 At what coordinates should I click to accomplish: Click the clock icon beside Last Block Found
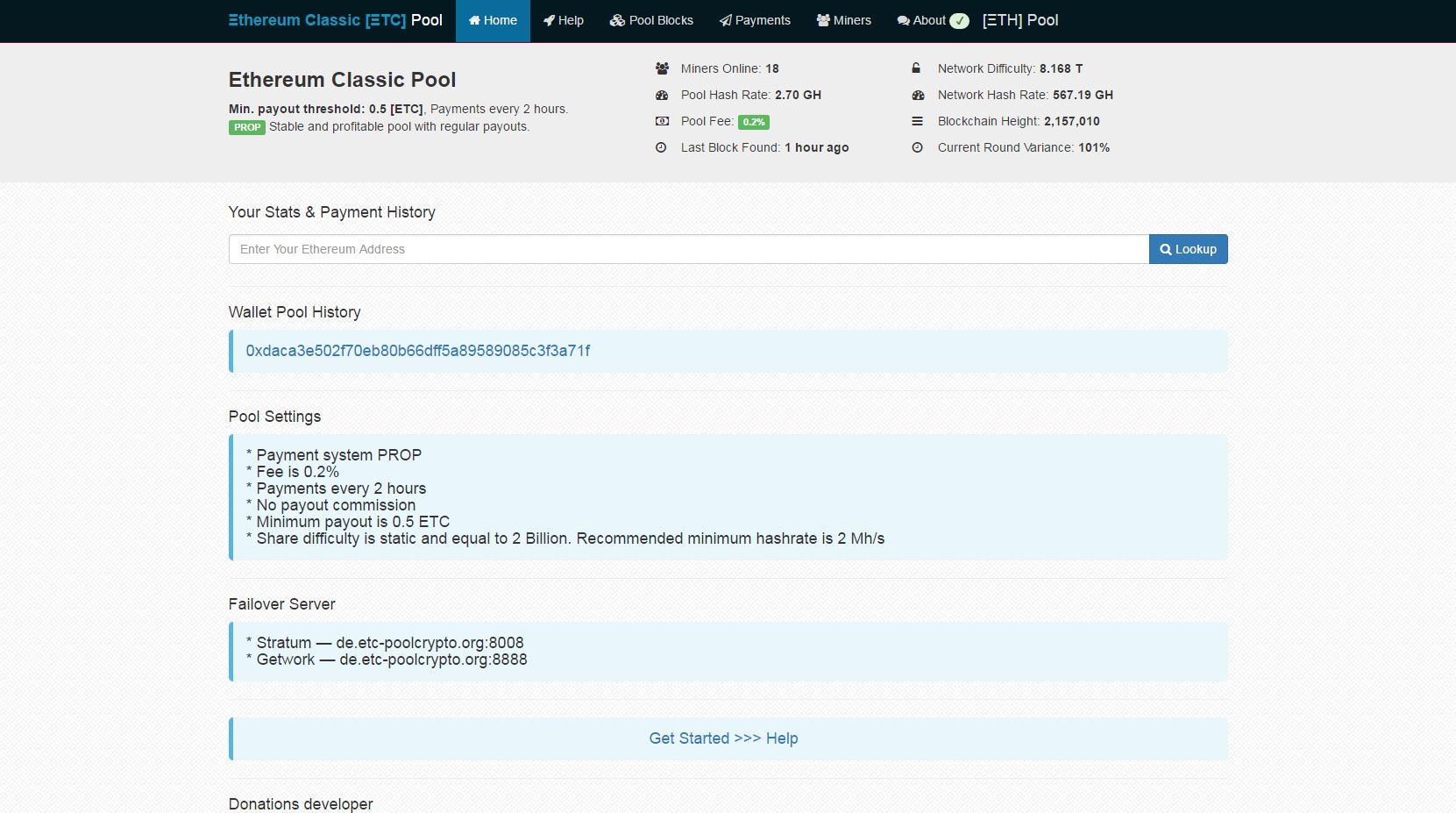pyautogui.click(x=662, y=147)
